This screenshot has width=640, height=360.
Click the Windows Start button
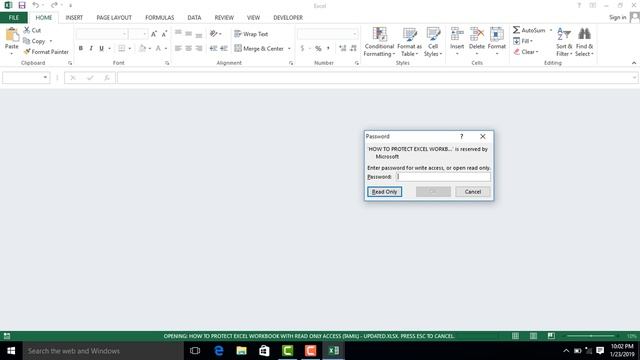[x=11, y=351]
